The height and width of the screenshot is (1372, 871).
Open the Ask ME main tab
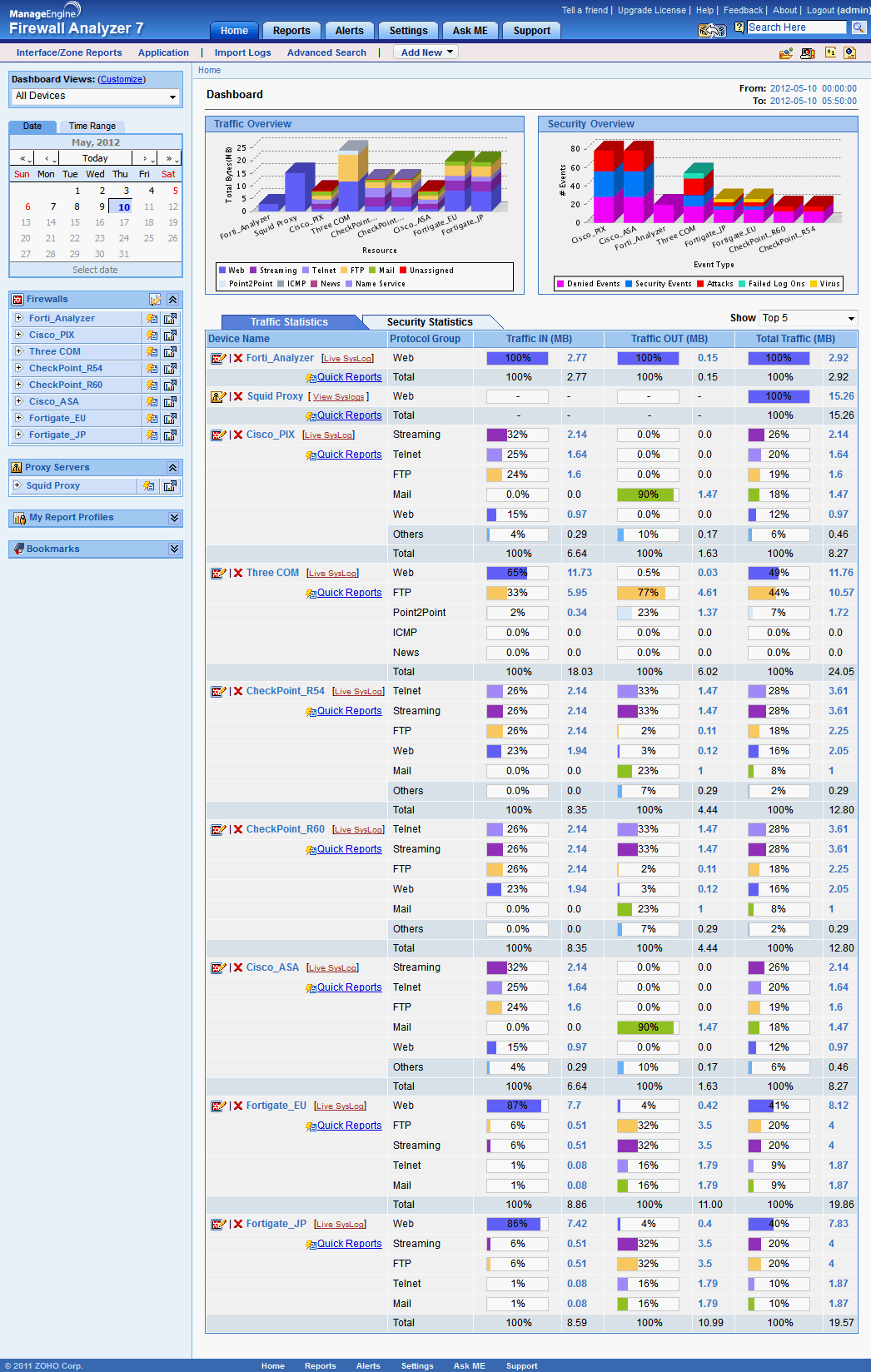[470, 31]
